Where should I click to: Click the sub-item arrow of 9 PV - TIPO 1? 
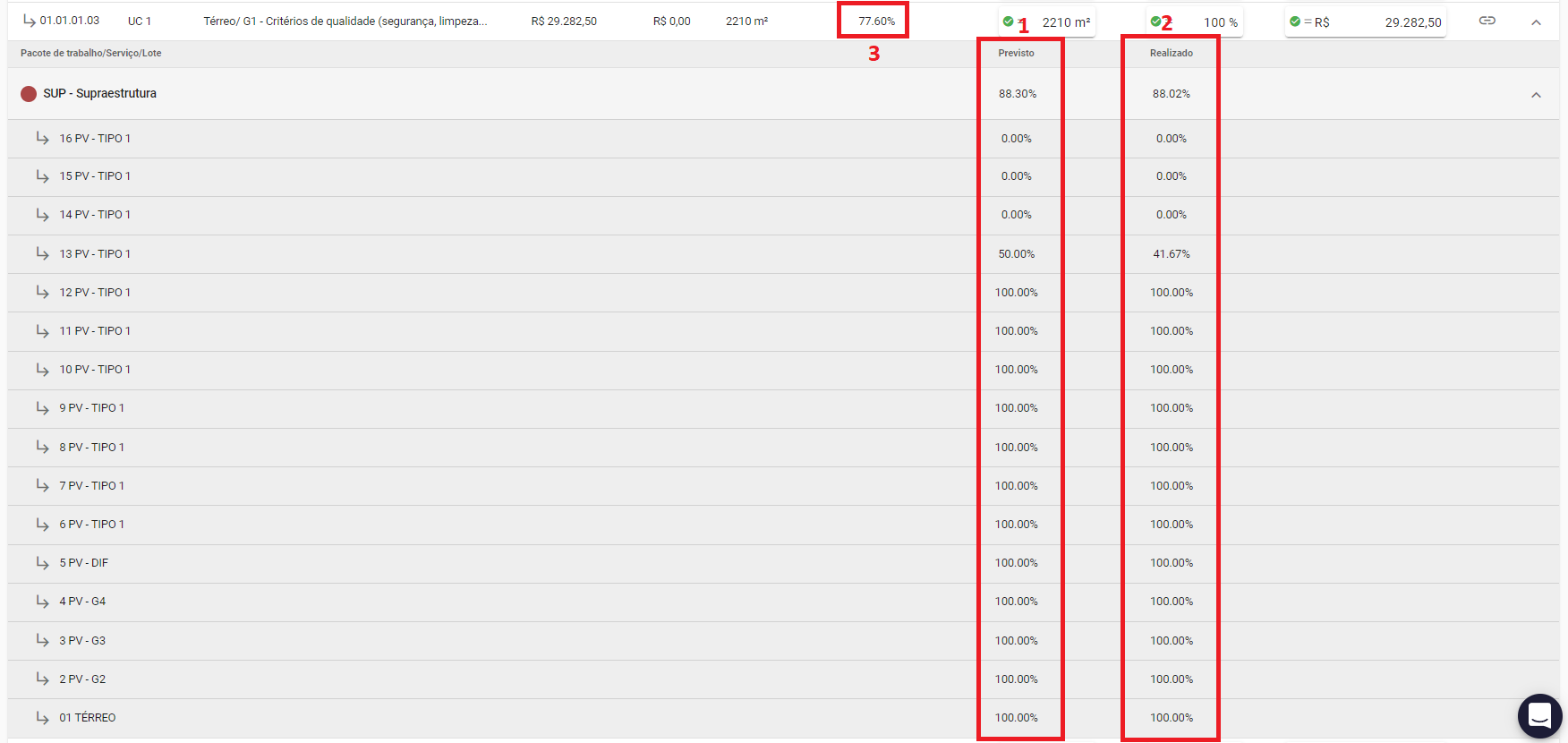click(42, 407)
